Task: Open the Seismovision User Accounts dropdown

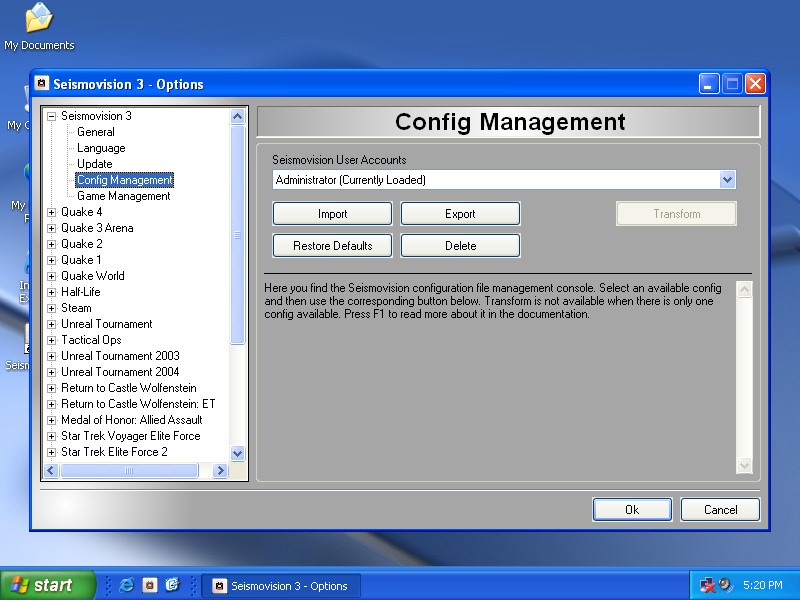Action: point(727,180)
